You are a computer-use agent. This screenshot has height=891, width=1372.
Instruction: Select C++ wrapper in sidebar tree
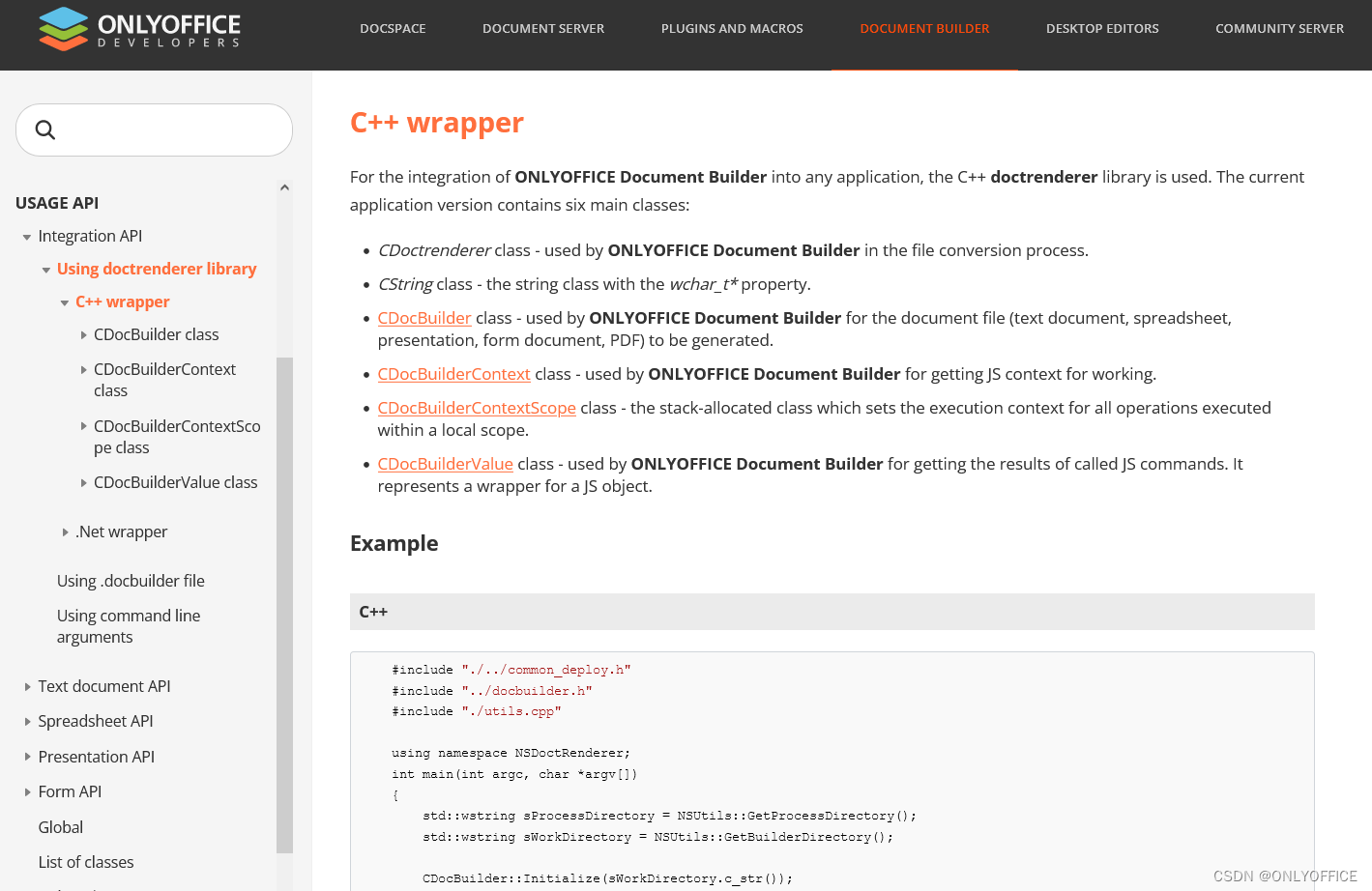pyautogui.click(x=123, y=302)
